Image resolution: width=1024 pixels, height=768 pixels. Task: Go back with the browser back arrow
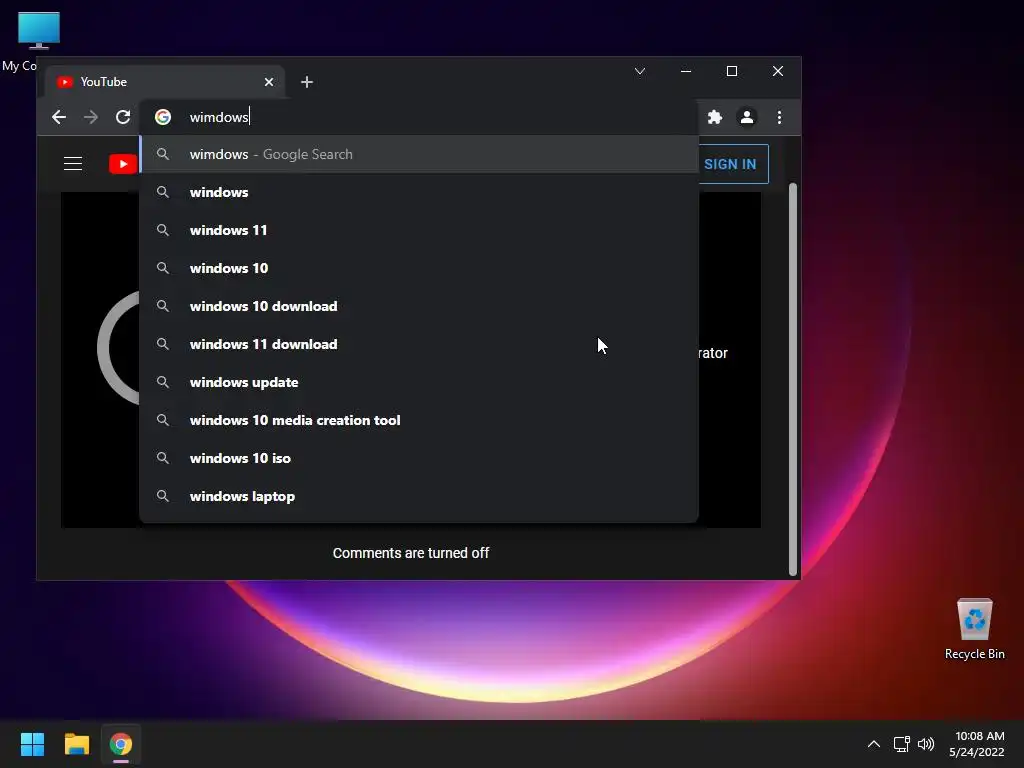coord(59,117)
